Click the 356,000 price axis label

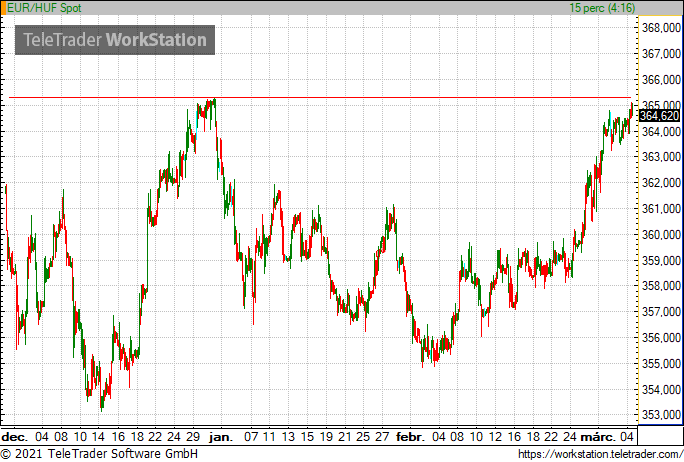pyautogui.click(x=661, y=337)
